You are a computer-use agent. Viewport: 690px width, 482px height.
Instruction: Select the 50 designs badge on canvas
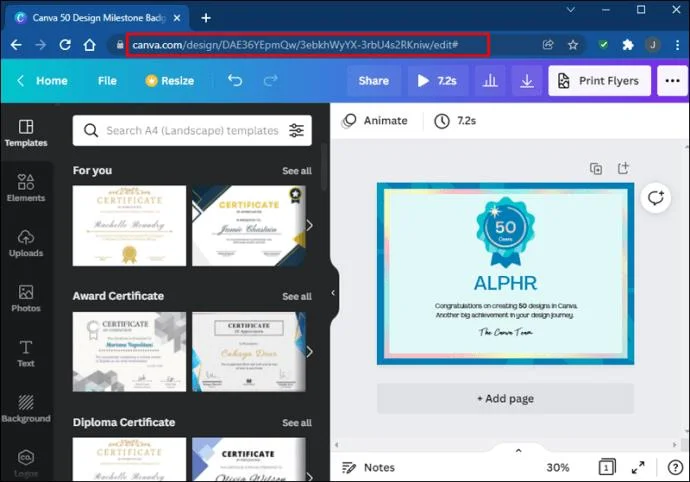click(505, 232)
